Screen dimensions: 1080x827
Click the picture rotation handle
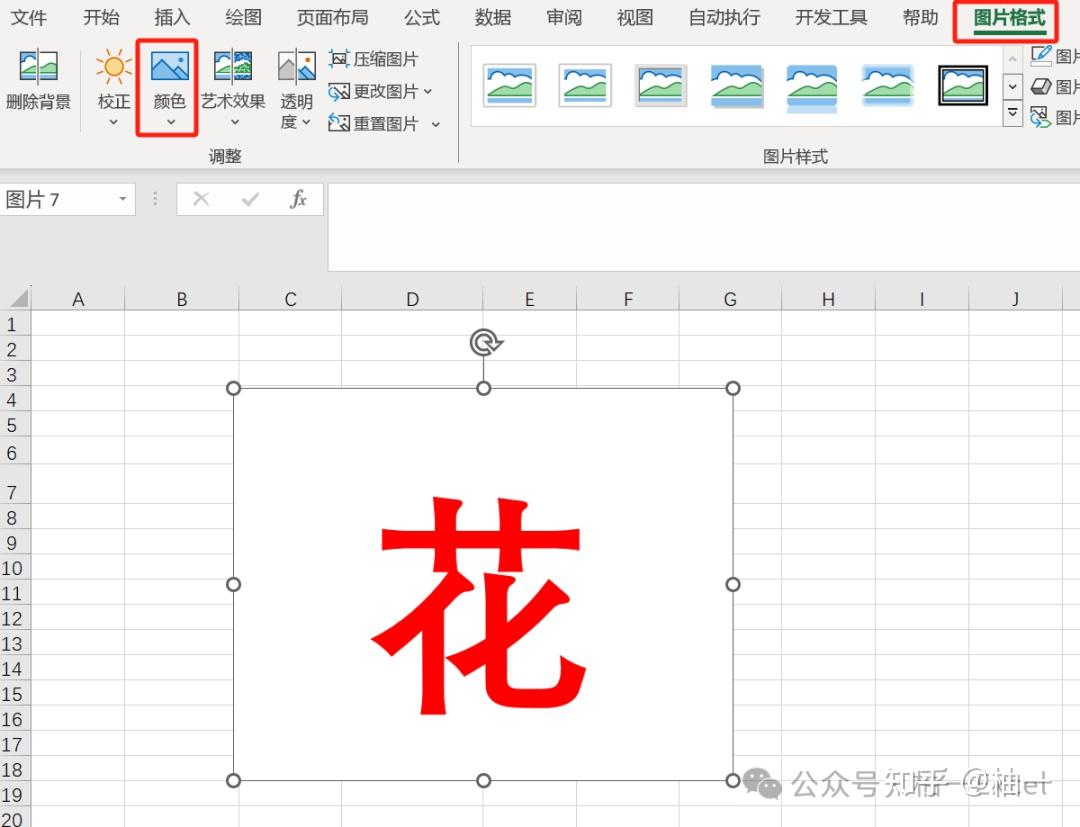pos(485,342)
